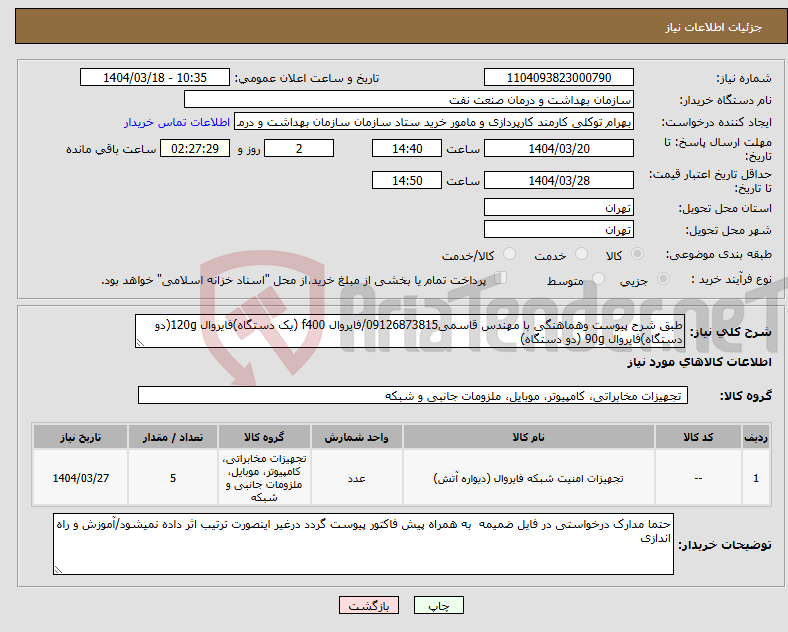Viewport: 788px width, 632px height.
Task: Select the جزیی purchase type radio
Action: coord(663,279)
